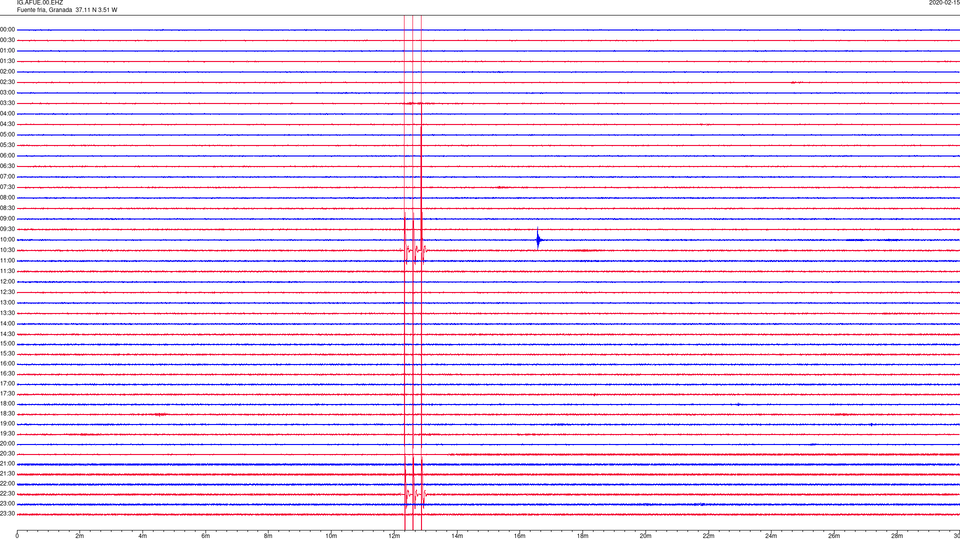Click the 18m tick on minute axis
Viewport: 960px width, 540px height.
pos(582,536)
